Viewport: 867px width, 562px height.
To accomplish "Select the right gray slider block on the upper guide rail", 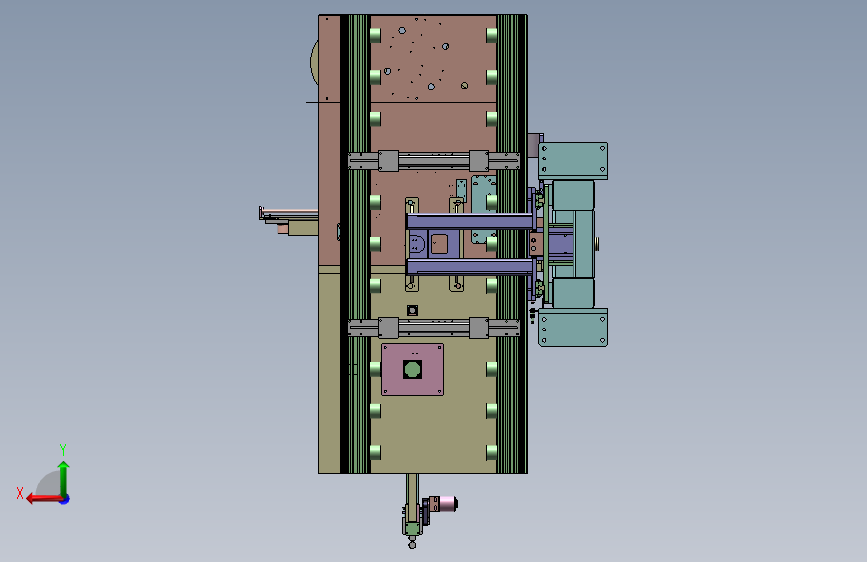I will click(479, 161).
